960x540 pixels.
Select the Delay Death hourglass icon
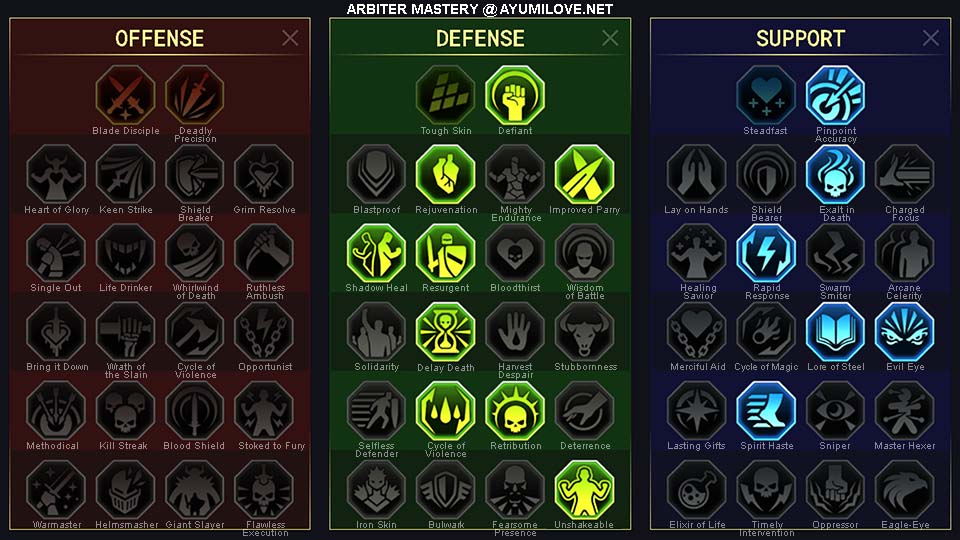(x=446, y=332)
